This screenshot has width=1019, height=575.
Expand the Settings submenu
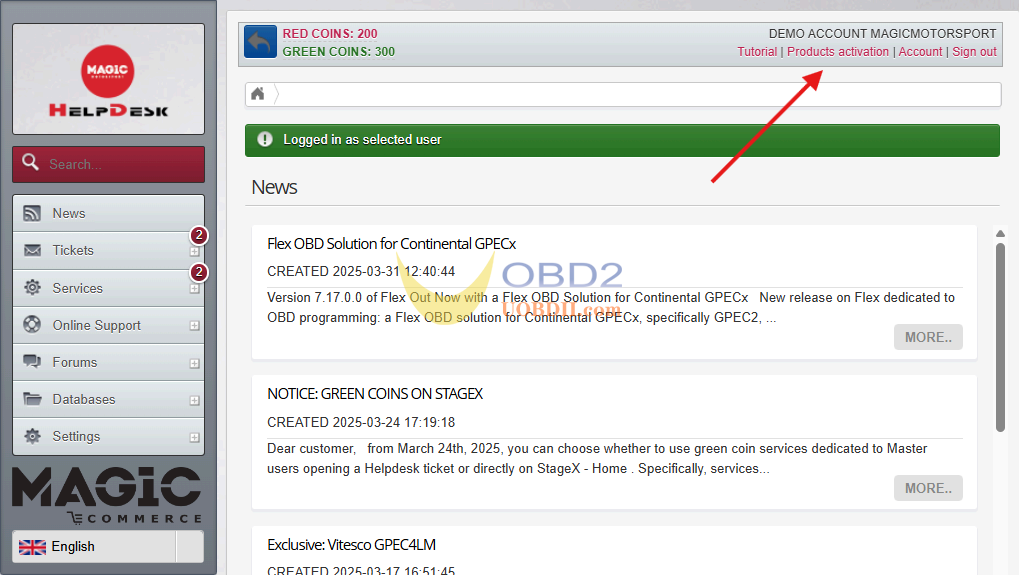194,437
